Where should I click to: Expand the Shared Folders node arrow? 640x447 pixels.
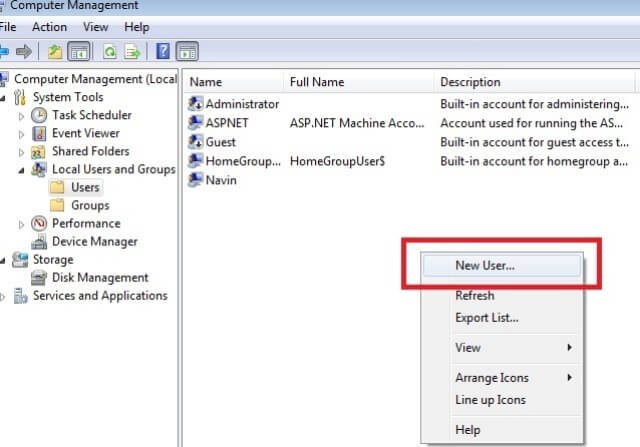click(21, 153)
